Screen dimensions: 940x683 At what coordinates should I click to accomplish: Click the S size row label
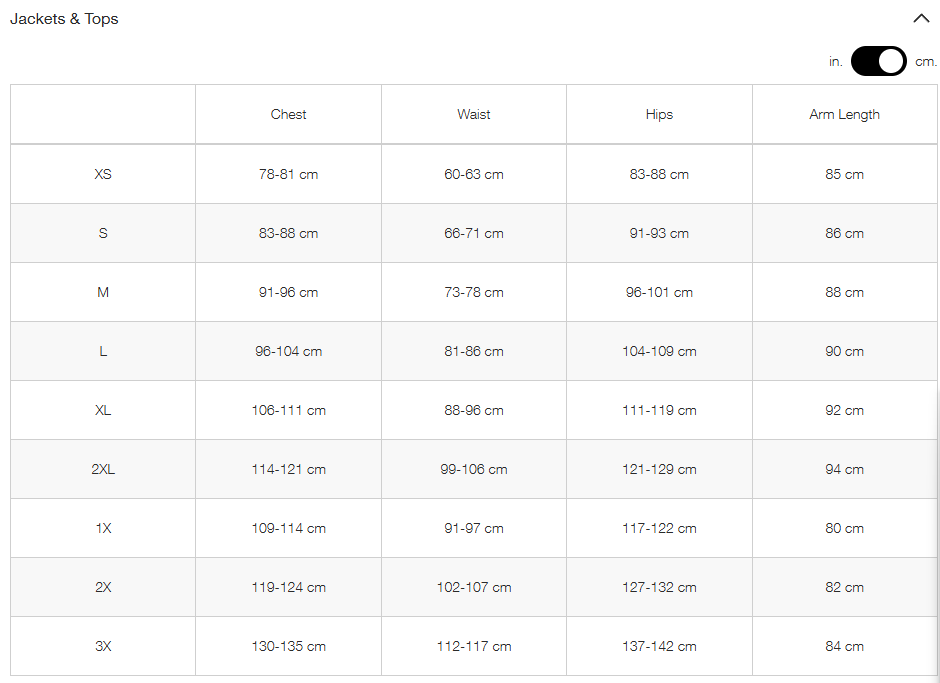[103, 233]
